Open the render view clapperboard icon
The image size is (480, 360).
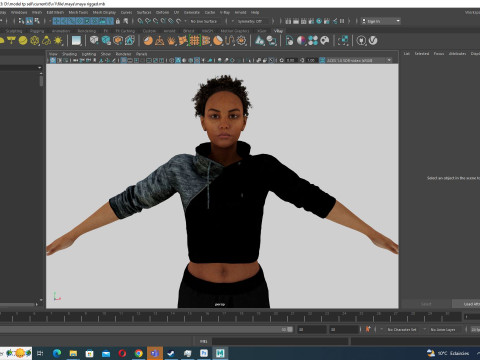pyautogui.click(x=288, y=21)
